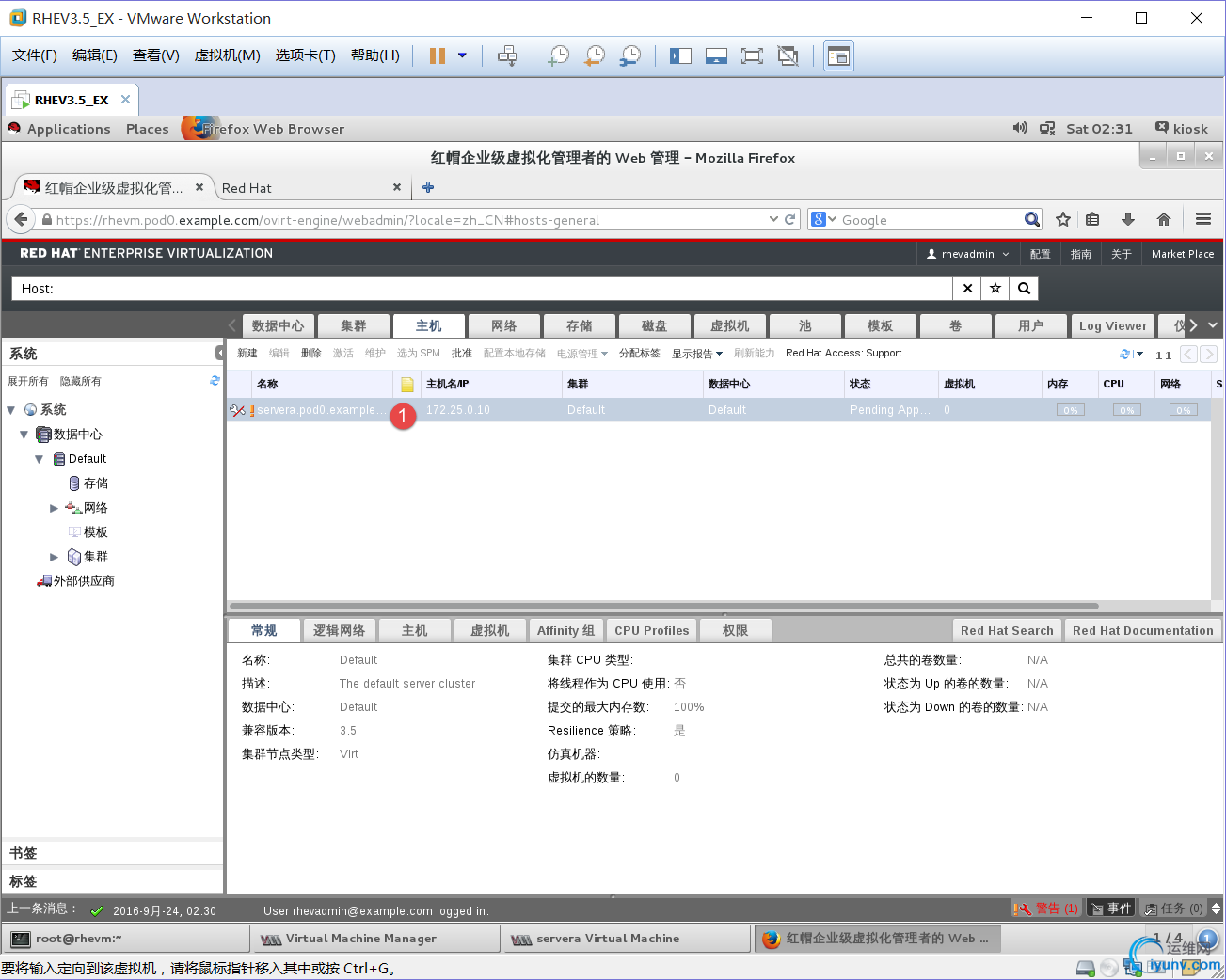Open the 虚拟机(M) menu in VMware
Viewport: 1226px width, 980px height.
(227, 55)
